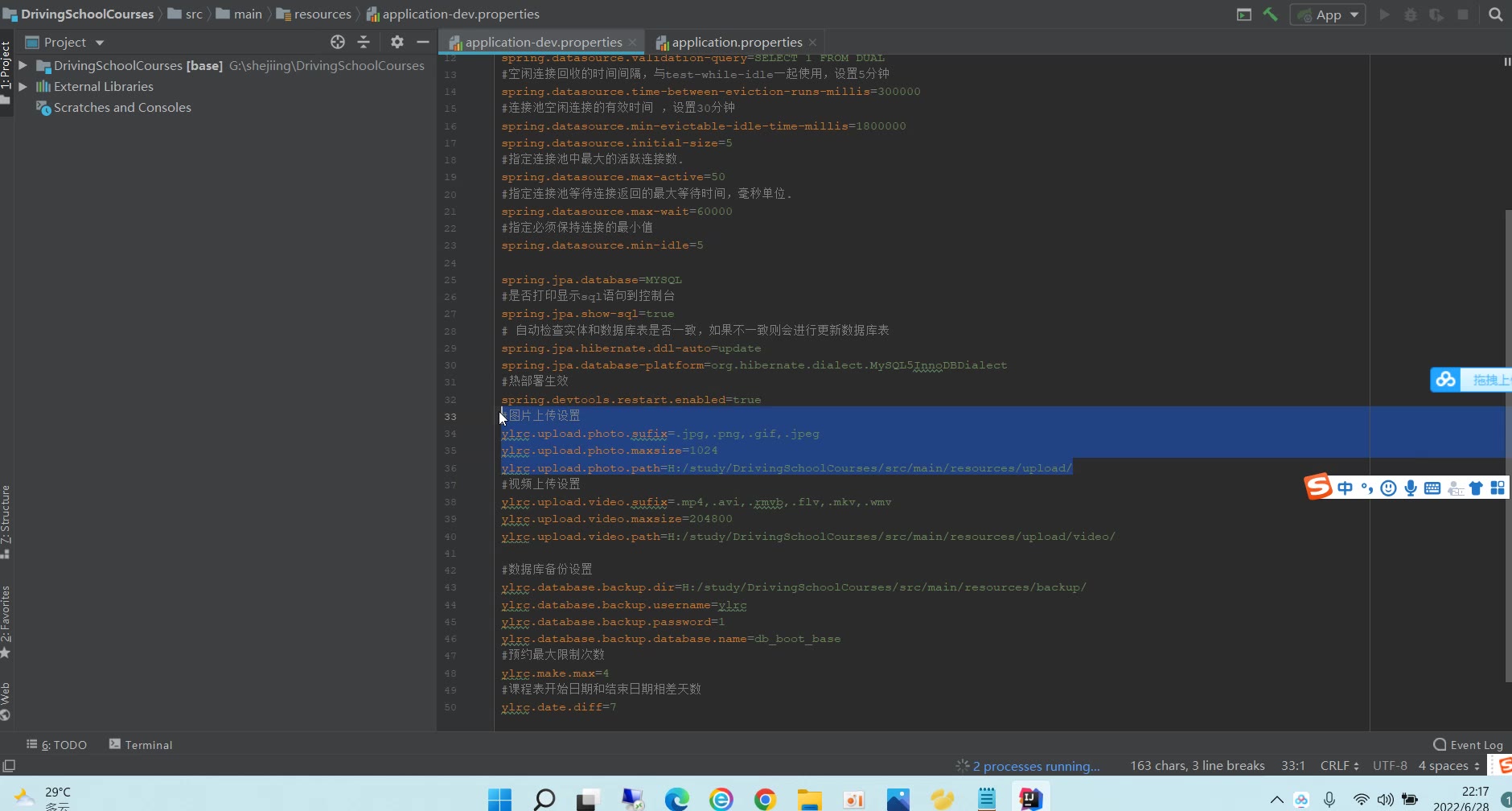1512x811 pixels.
Task: Switch to application.properties tab
Action: tap(736, 42)
